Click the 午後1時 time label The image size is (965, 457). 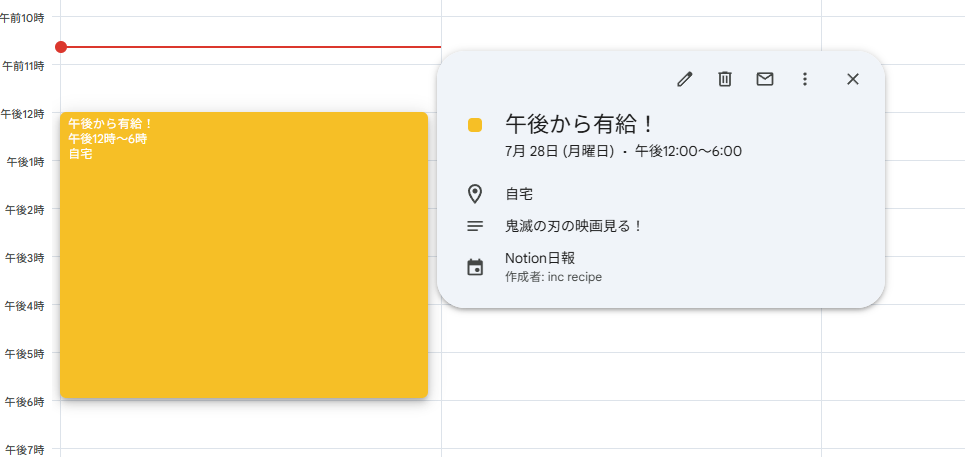[25, 162]
